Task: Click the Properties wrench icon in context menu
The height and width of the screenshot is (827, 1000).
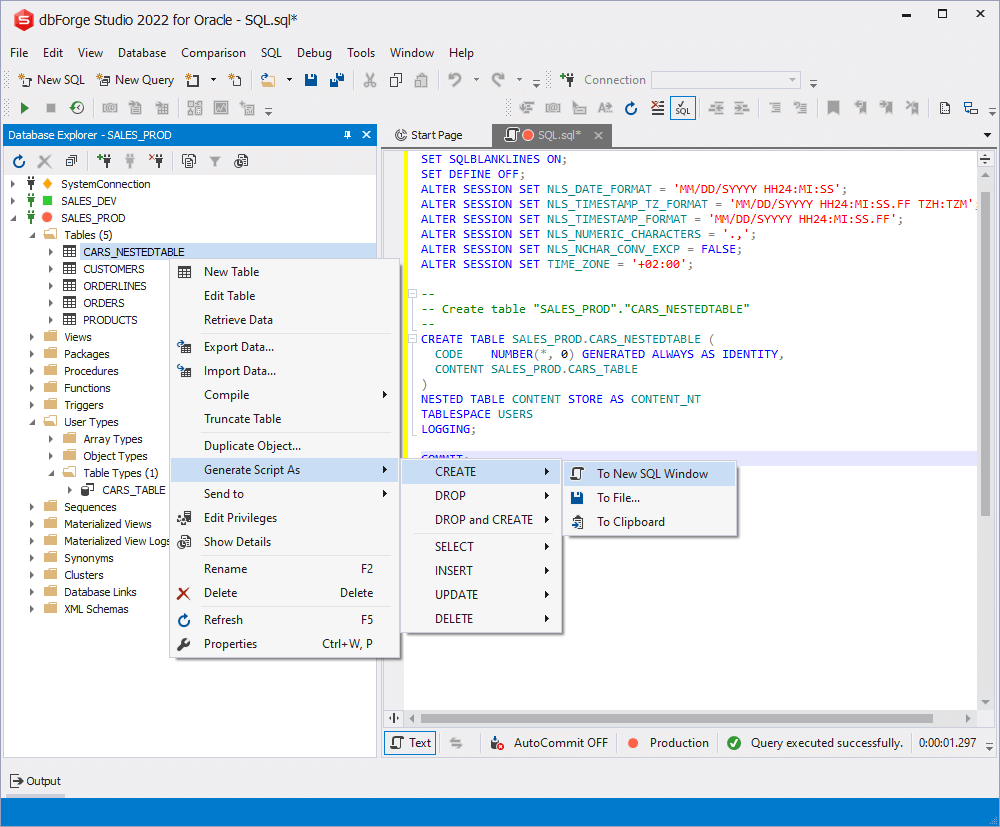Action: click(184, 644)
